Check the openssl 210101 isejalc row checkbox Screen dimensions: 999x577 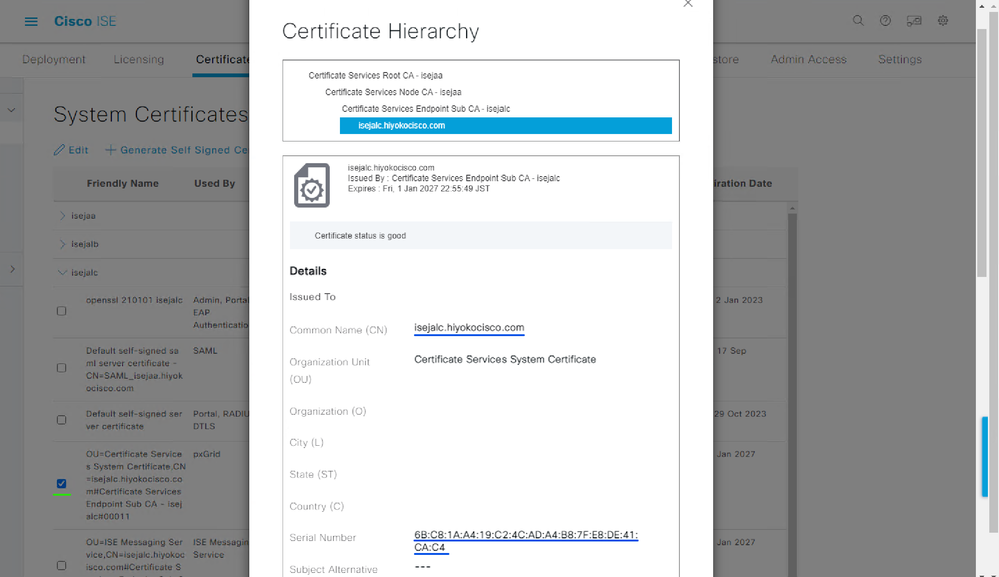click(x=61, y=311)
